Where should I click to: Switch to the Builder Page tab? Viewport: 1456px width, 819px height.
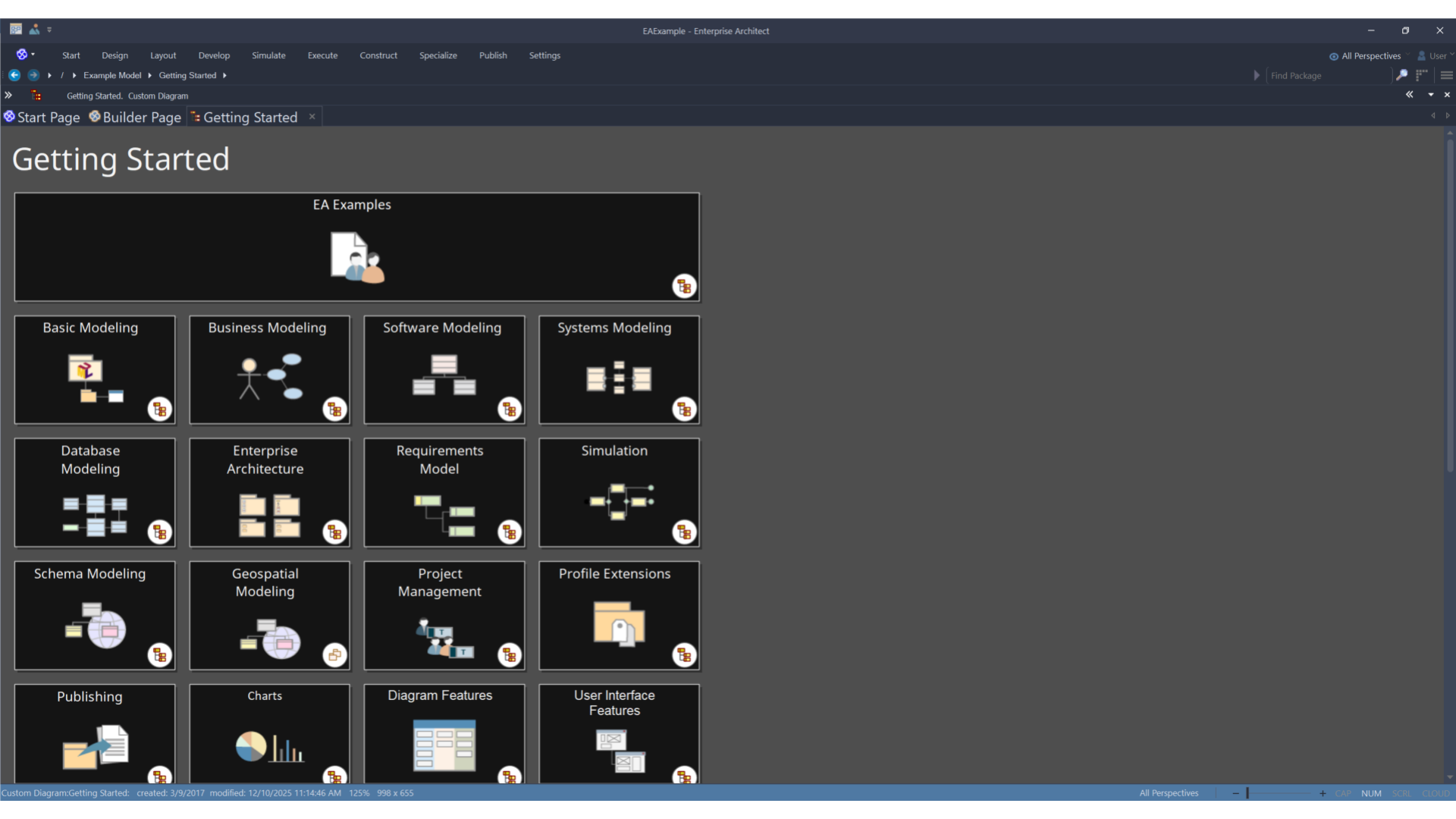[140, 117]
